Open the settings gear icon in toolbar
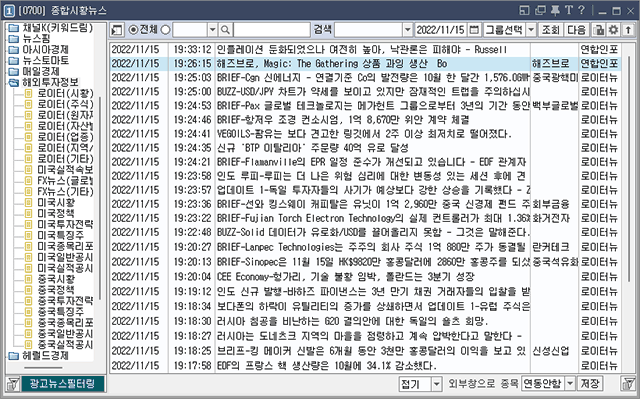The width and height of the screenshot is (640, 399). tap(613, 30)
